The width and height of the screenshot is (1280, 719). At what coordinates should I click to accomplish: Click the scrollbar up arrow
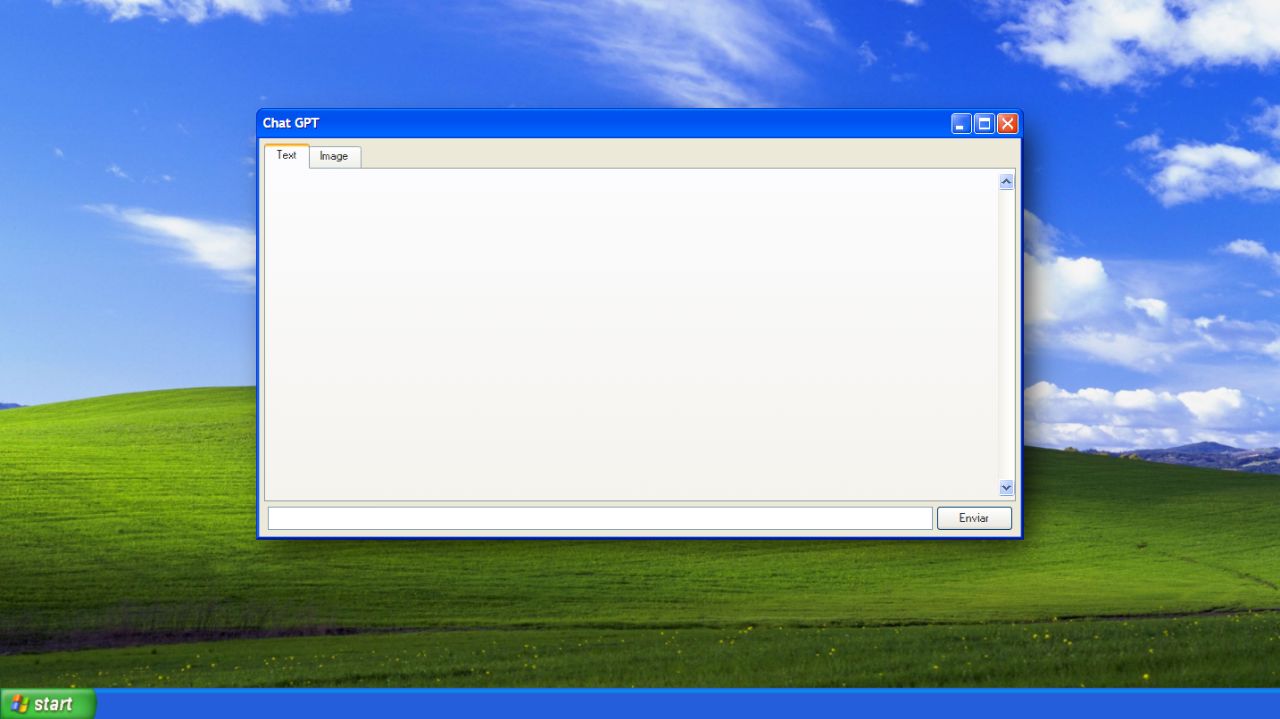(1006, 182)
